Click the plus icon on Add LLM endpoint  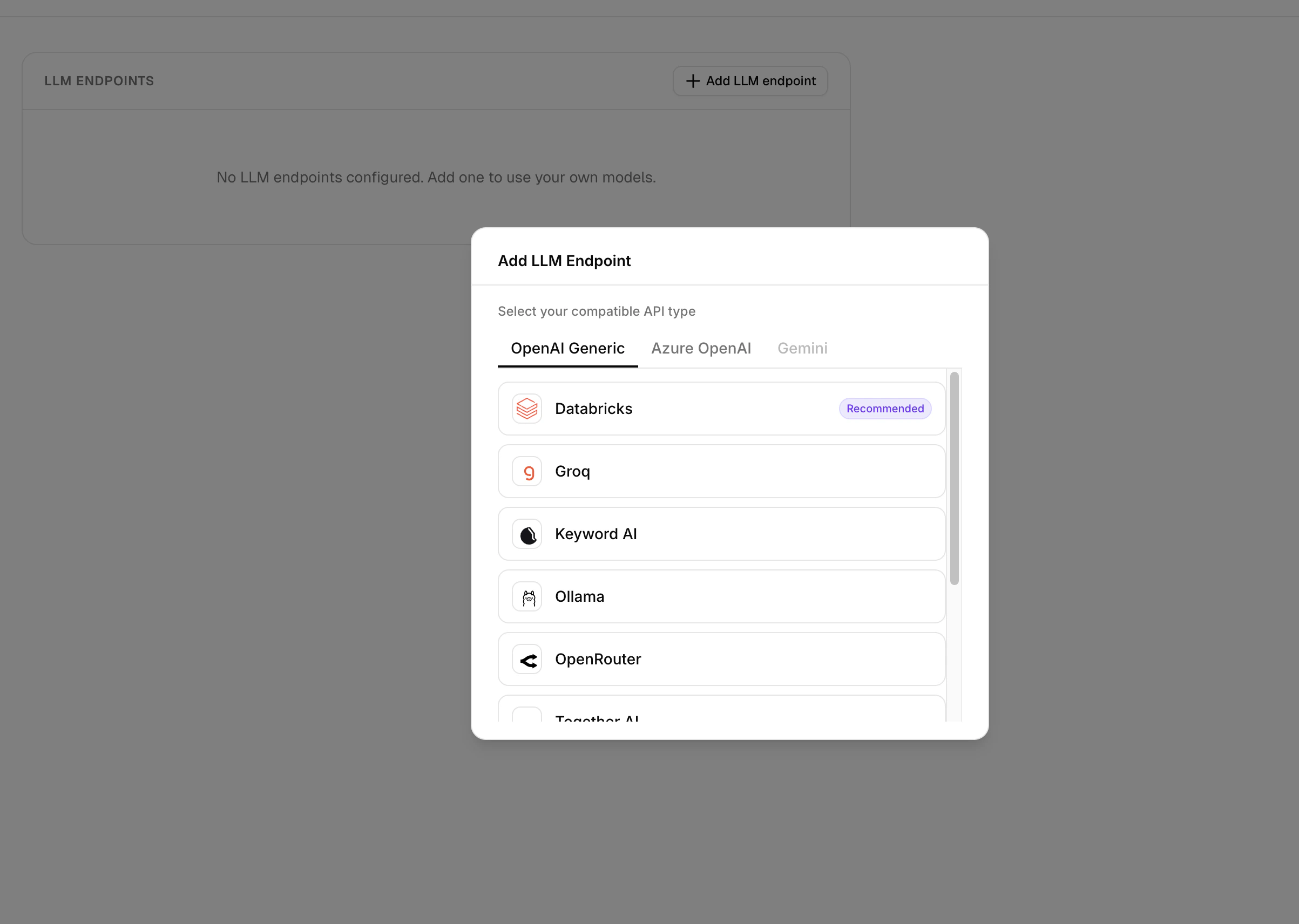click(692, 81)
